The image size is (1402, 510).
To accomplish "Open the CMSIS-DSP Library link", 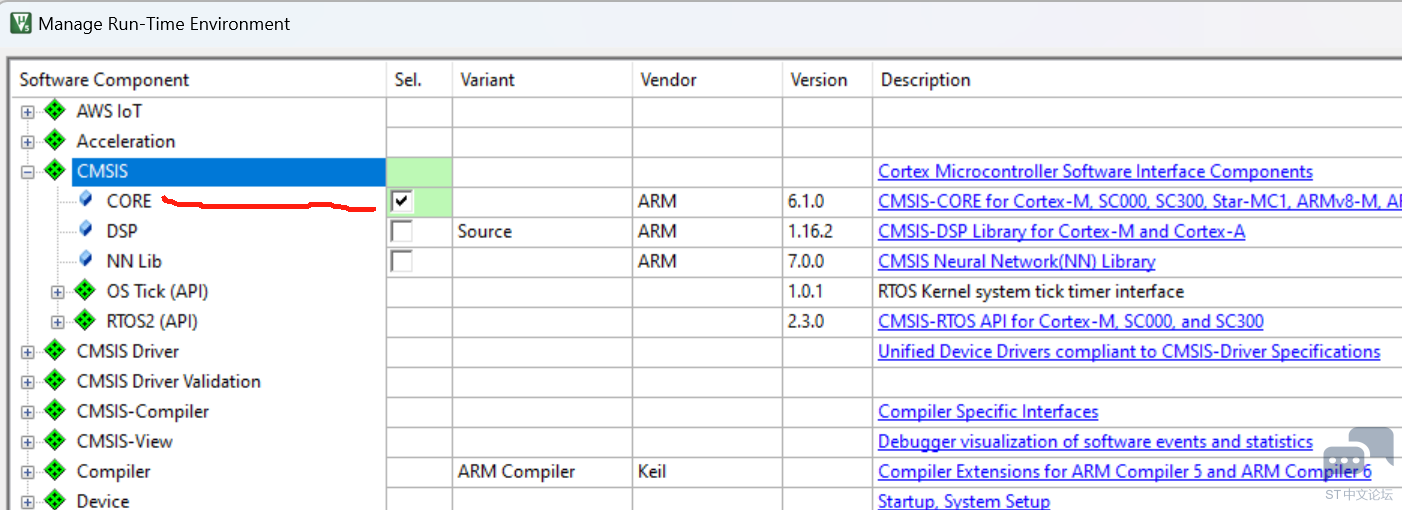I will (x=1061, y=231).
